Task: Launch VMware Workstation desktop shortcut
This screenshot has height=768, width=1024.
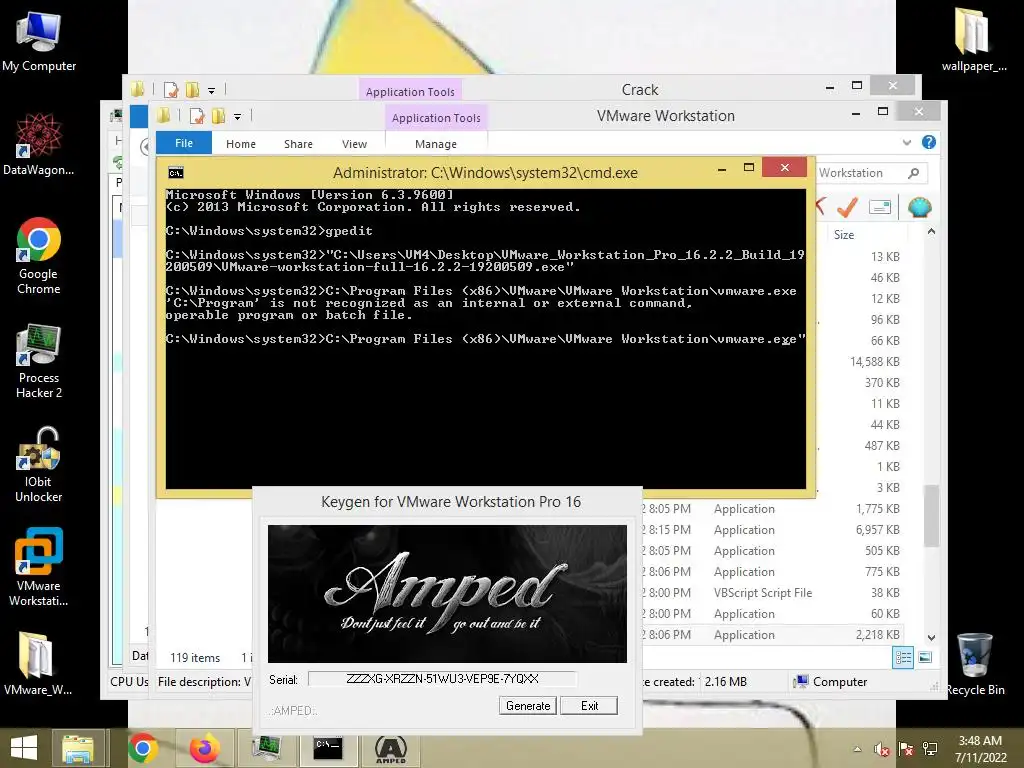Action: 39,566
